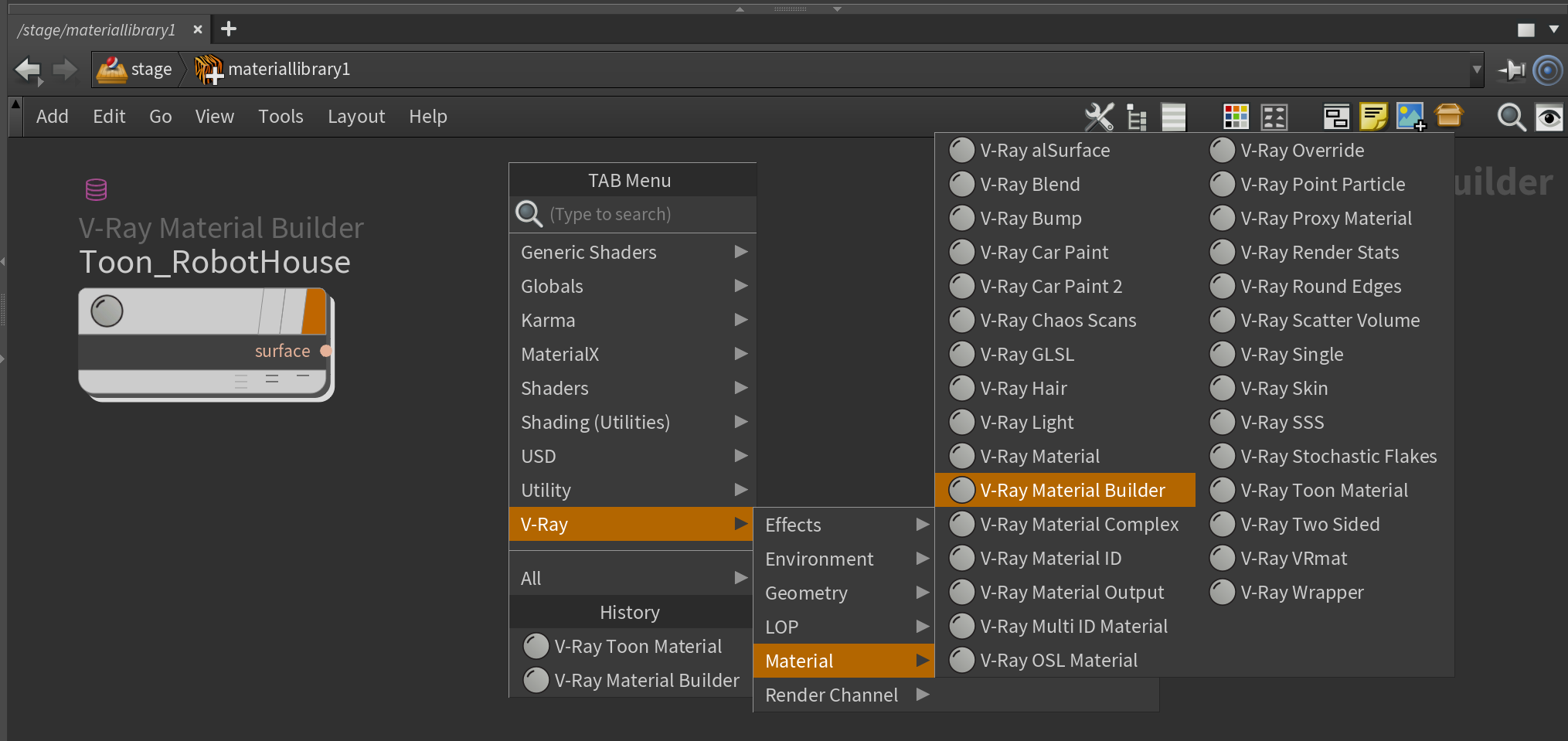
Task: Expand the Utility submenu
Action: tap(633, 490)
